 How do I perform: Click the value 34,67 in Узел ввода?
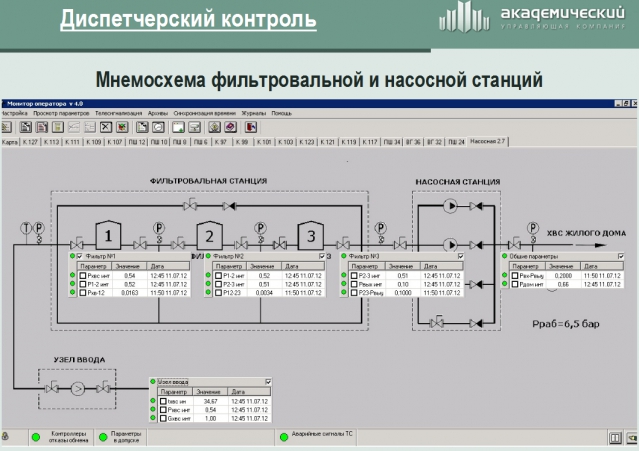click(x=211, y=401)
